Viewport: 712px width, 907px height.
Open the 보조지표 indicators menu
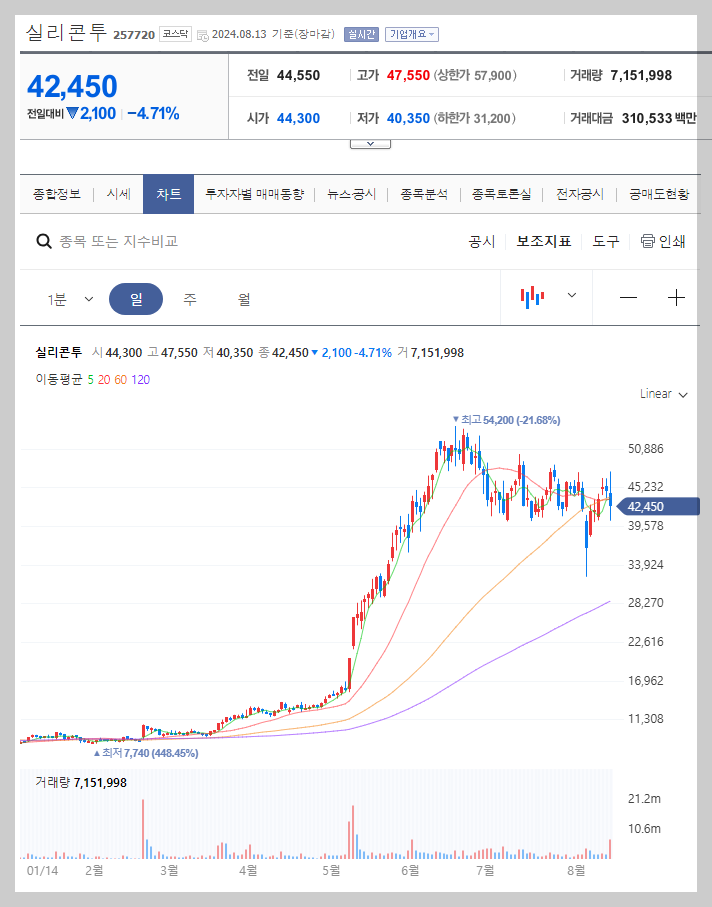pos(544,241)
